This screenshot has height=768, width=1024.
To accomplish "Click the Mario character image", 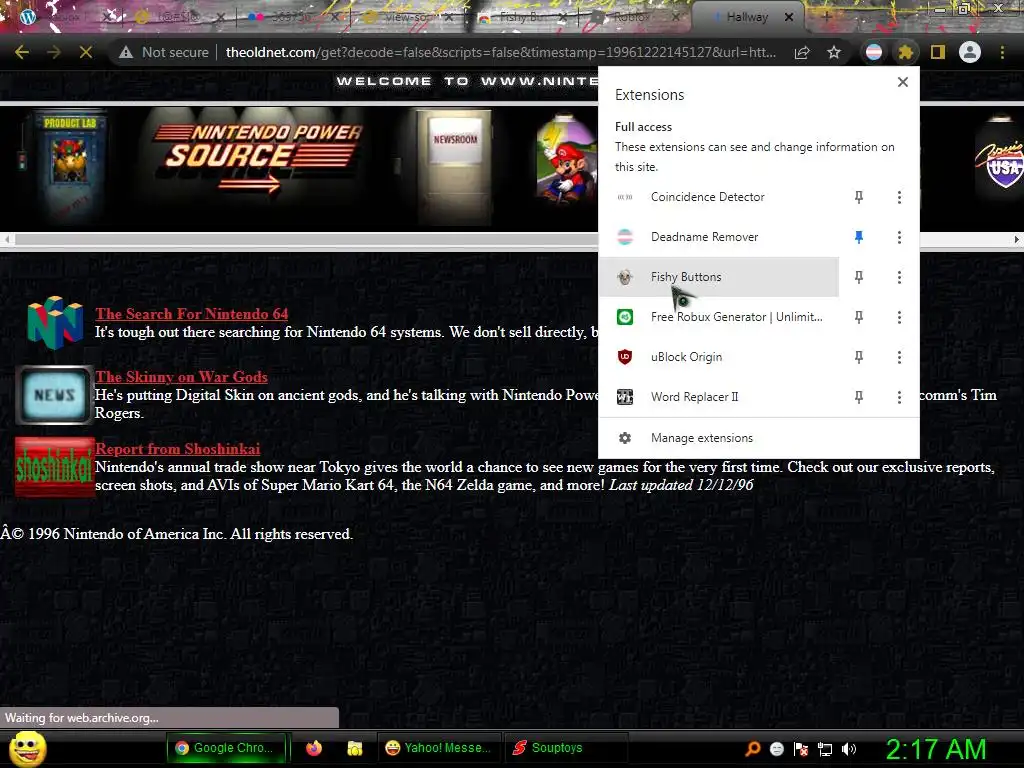I will pyautogui.click(x=566, y=160).
